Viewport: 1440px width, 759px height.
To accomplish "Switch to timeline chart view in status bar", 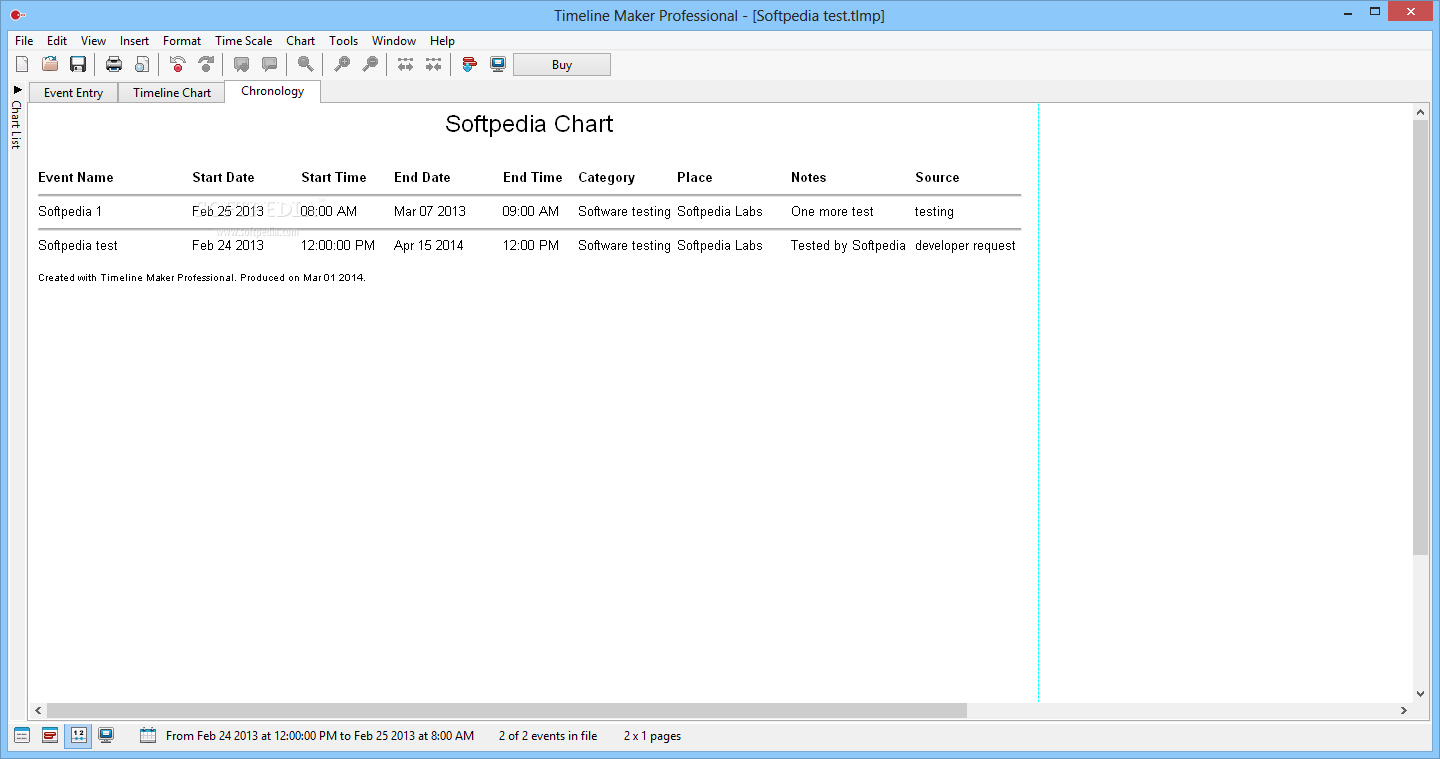I will pyautogui.click(x=50, y=735).
